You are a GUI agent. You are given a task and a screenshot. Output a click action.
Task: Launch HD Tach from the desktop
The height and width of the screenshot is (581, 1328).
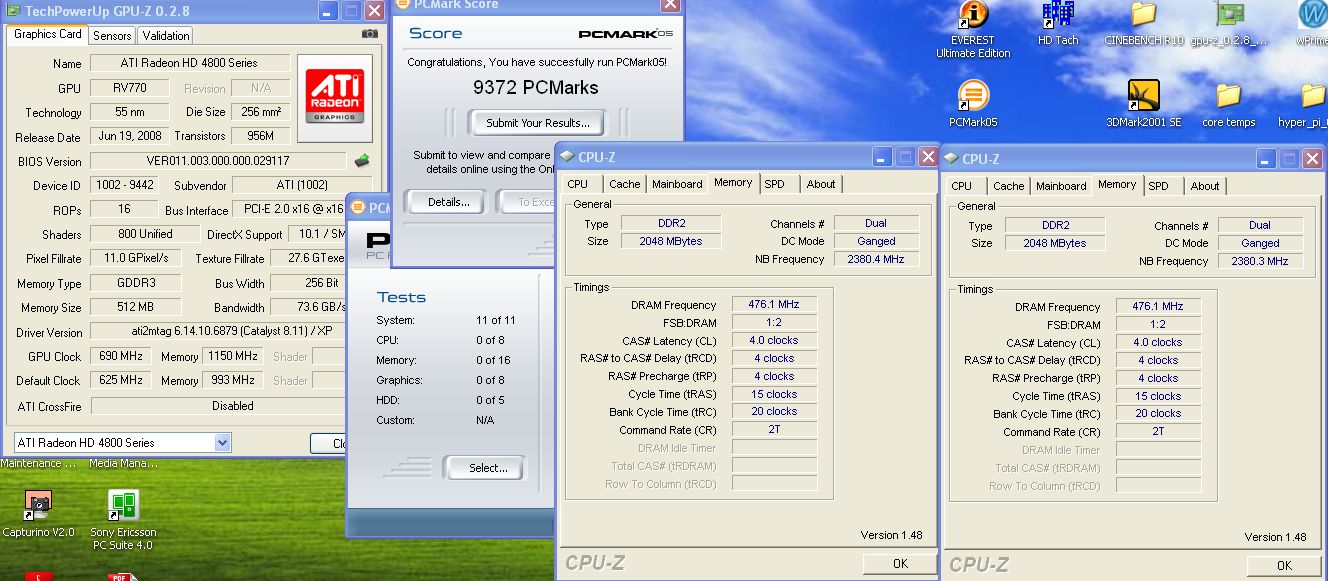[x=1058, y=24]
